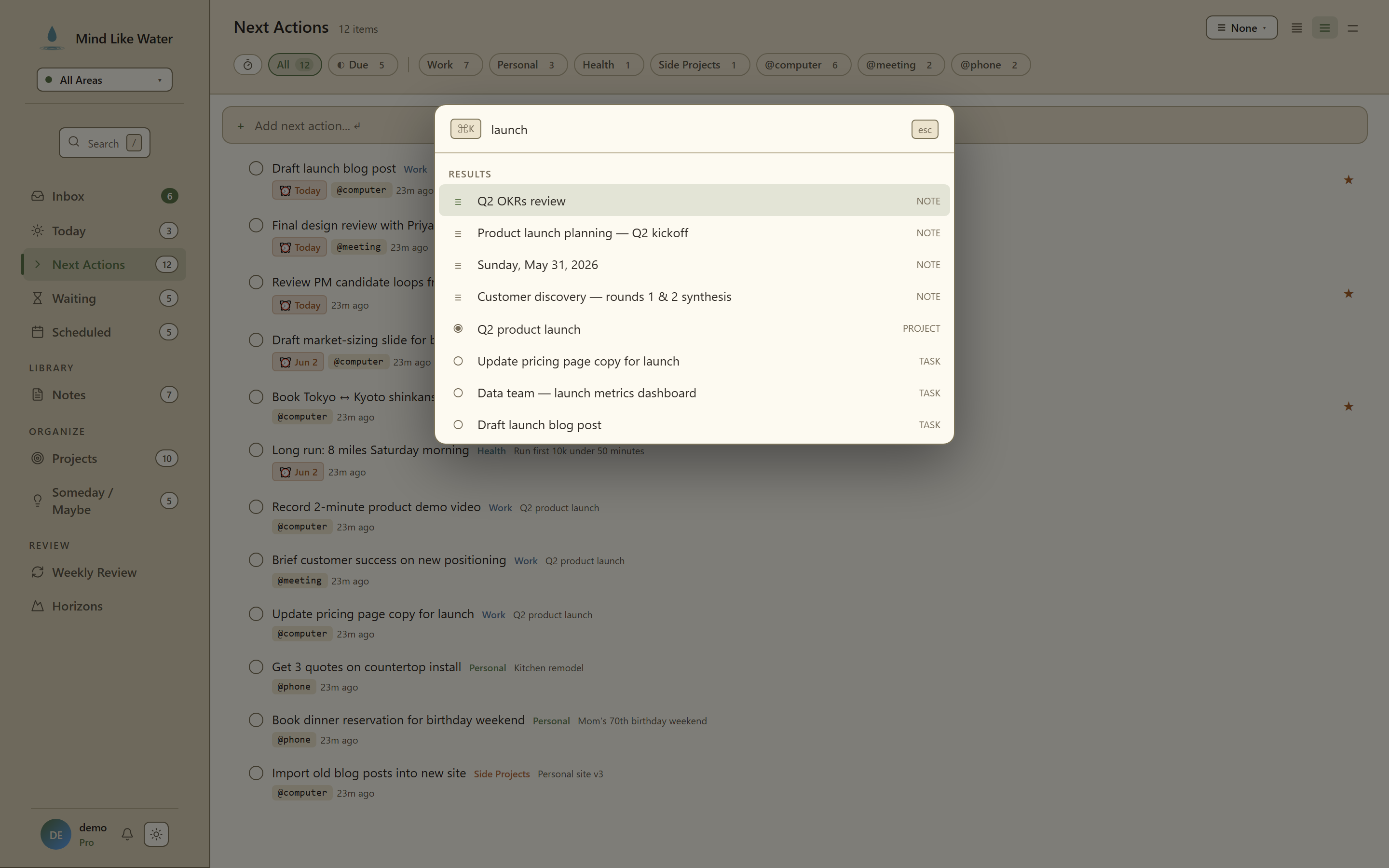Open Scheduled calendar item in sidebar
Screen dimensions: 1389x868
point(105,332)
